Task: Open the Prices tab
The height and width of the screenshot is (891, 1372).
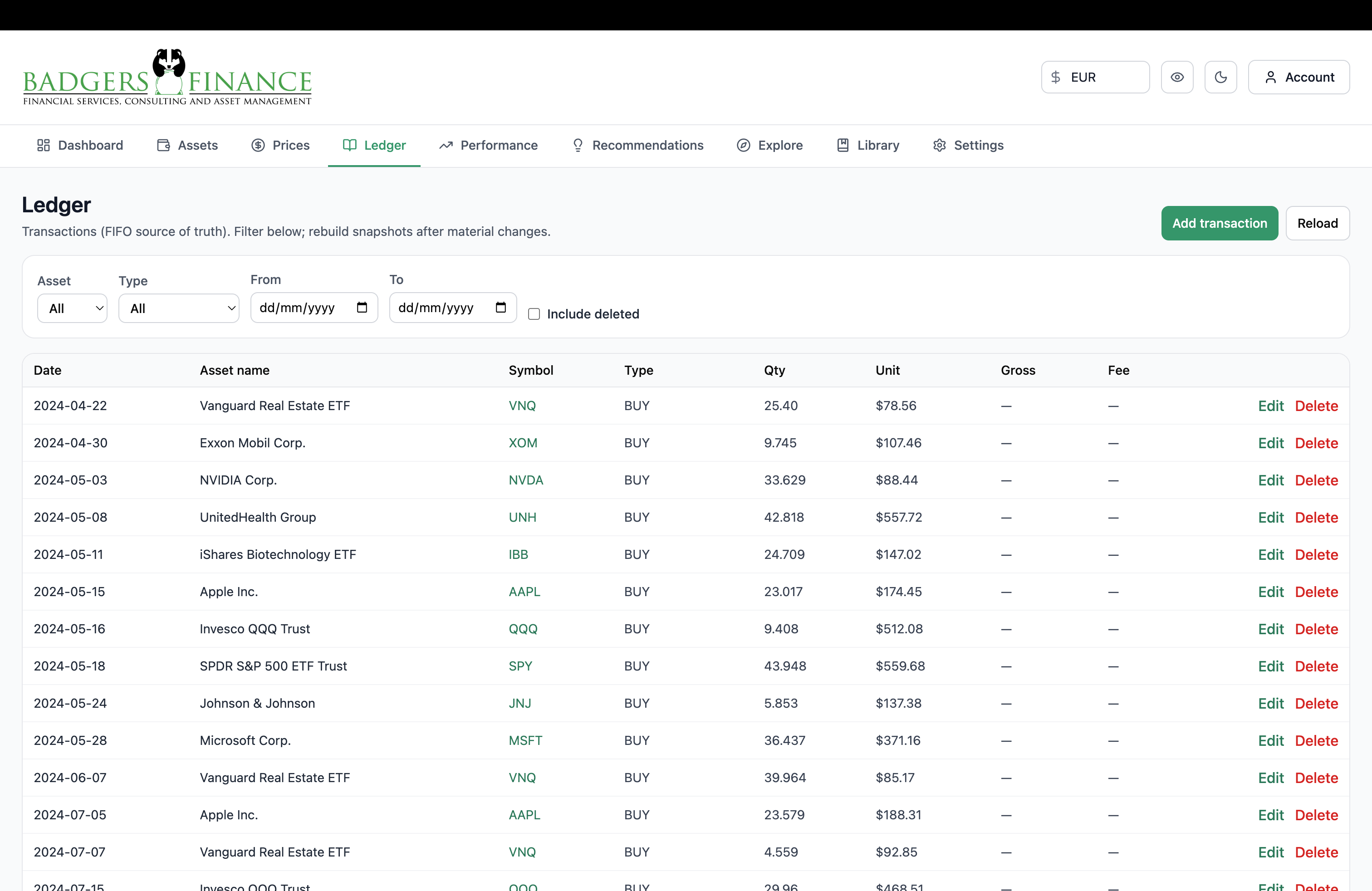Action: pos(281,145)
